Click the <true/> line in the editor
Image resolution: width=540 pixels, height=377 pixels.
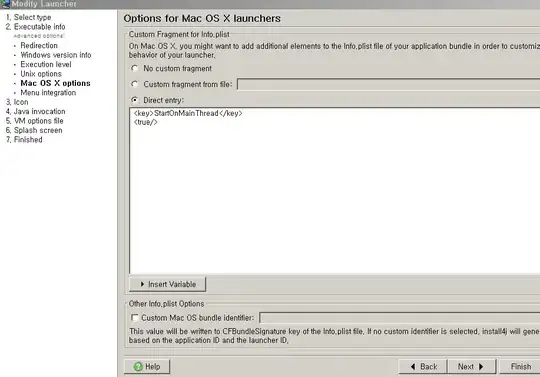(146, 122)
